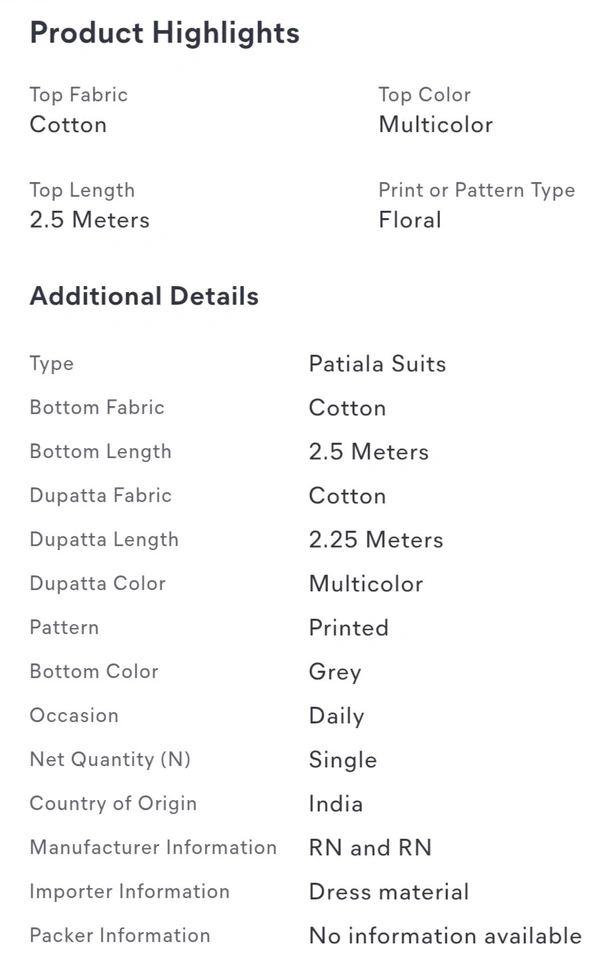Select the Top Length 2.5 Meters value
The width and height of the screenshot is (600, 968).
click(x=90, y=220)
